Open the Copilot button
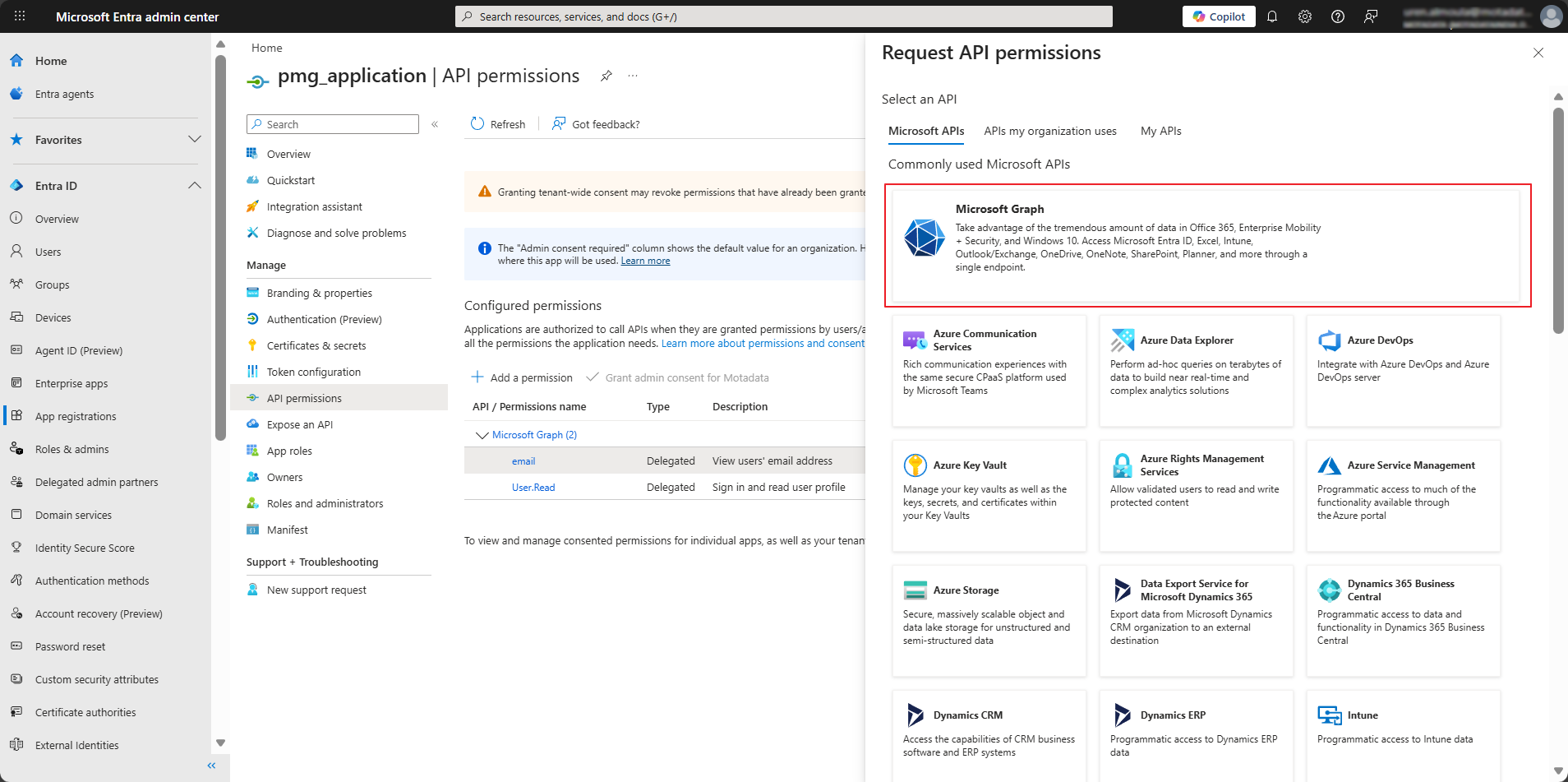Image resolution: width=1568 pixels, height=782 pixels. point(1219,16)
